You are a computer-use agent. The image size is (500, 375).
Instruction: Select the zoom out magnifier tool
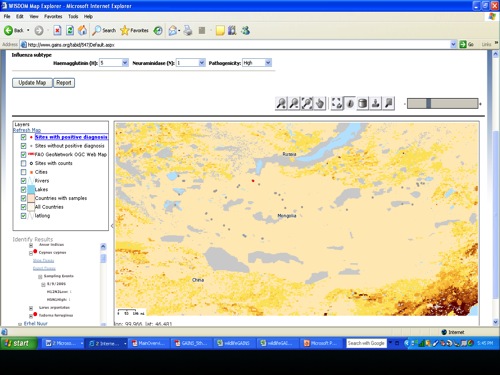[x=294, y=103]
